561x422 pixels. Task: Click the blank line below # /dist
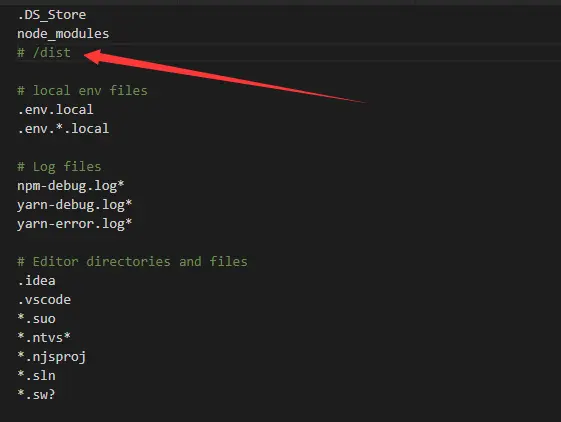pyautogui.click(x=280, y=72)
